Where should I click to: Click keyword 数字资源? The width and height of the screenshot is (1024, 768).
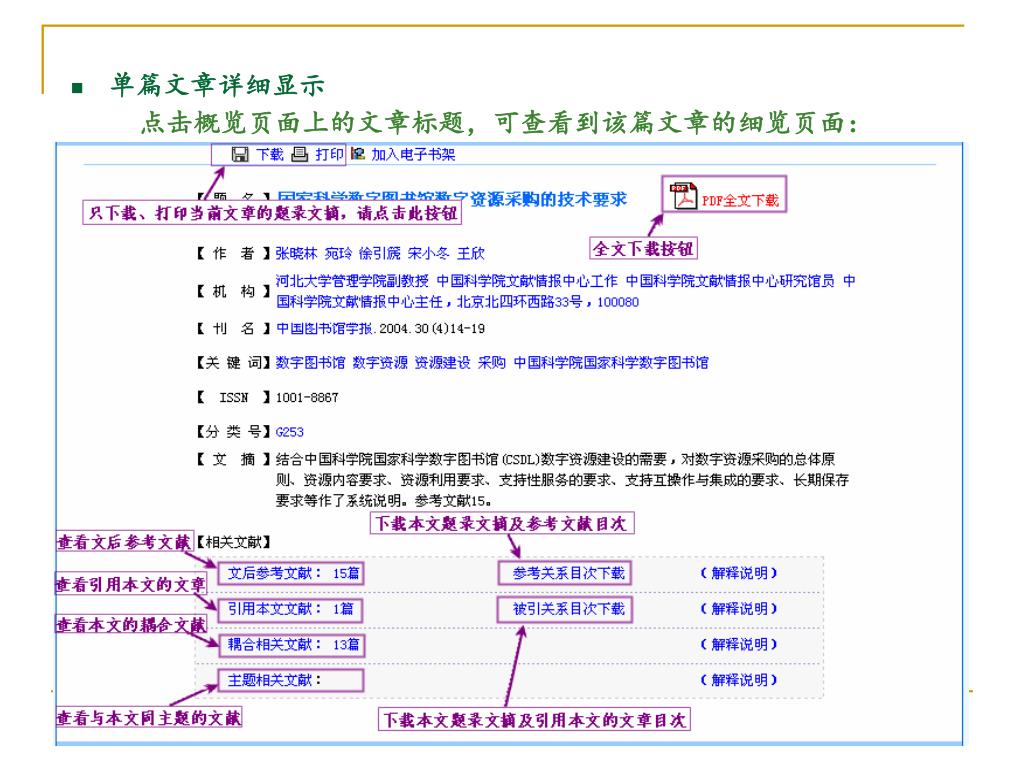380,362
